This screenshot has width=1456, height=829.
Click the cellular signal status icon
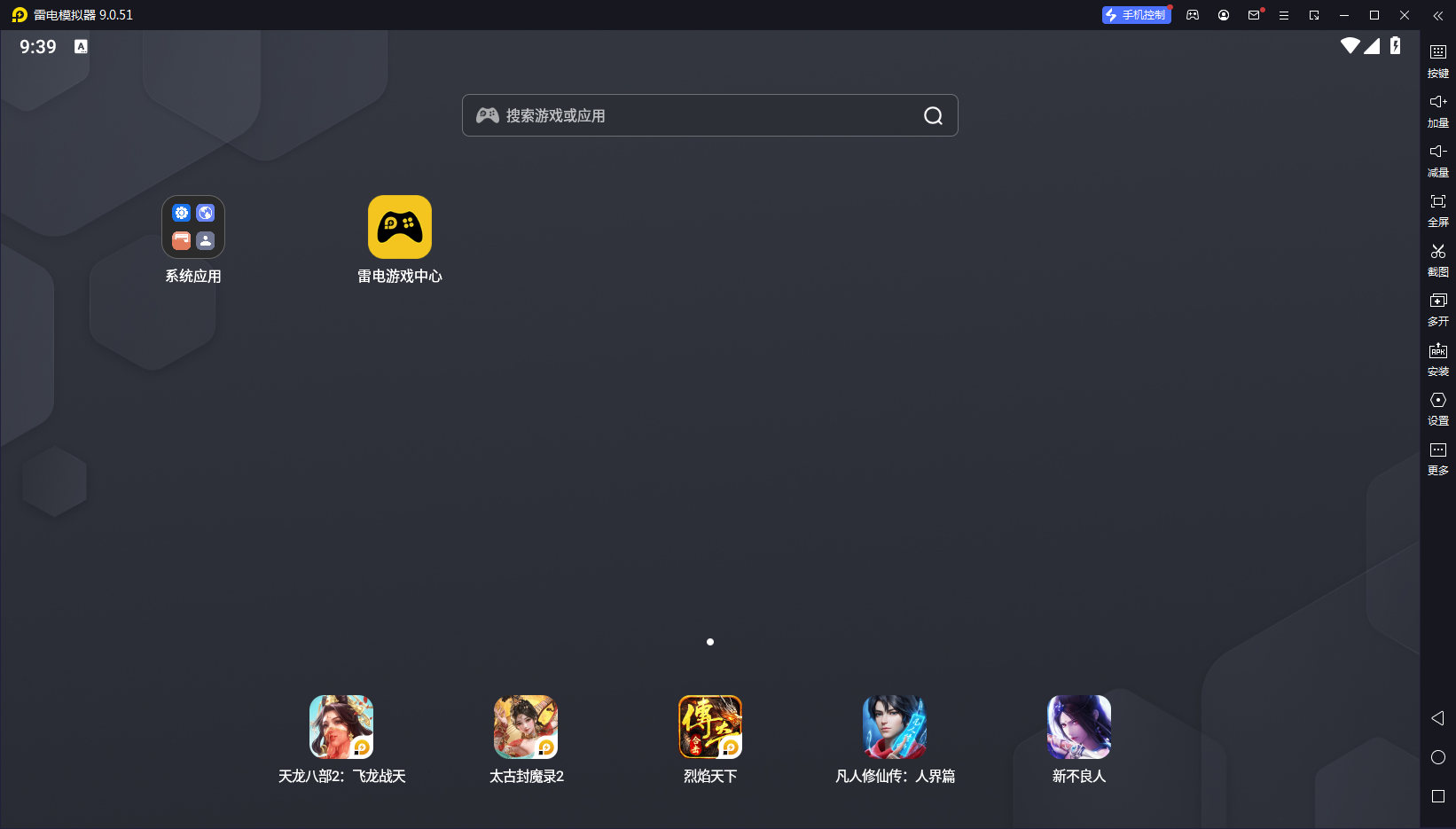[x=1372, y=46]
